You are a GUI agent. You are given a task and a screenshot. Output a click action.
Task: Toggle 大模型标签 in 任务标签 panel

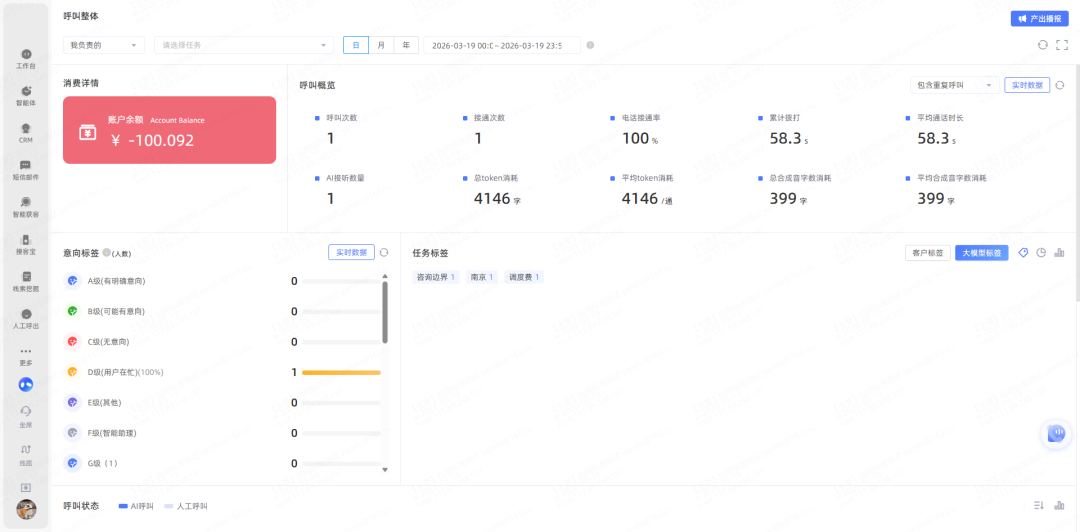coord(981,253)
